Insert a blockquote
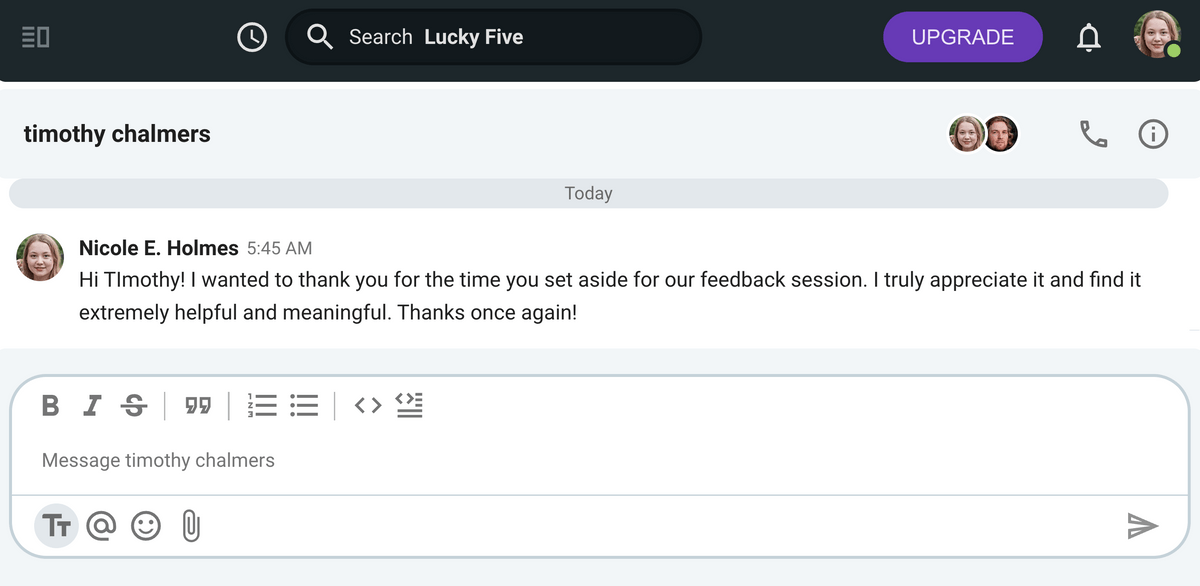 [198, 405]
